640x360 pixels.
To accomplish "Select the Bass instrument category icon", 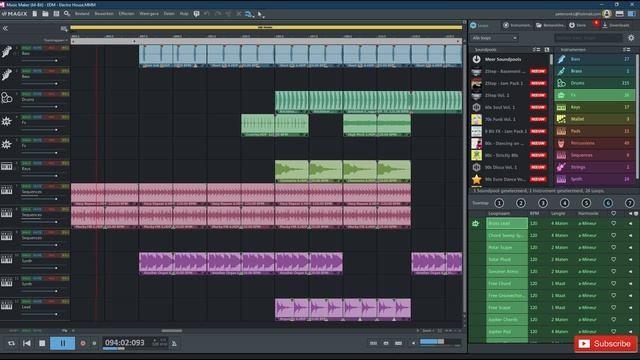I will 562,59.
